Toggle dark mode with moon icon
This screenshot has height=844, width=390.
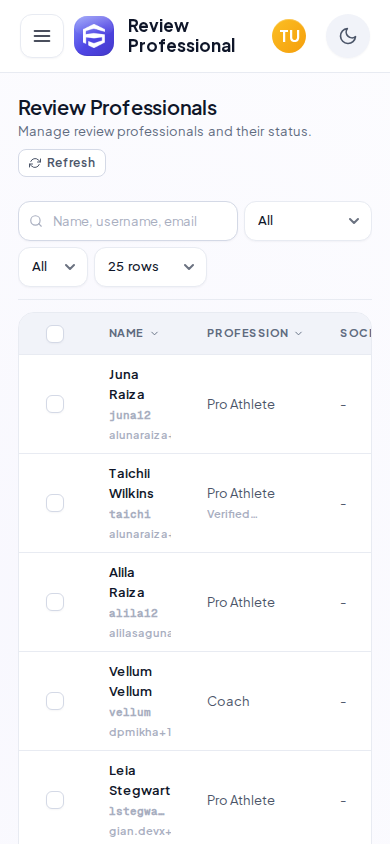(x=348, y=36)
